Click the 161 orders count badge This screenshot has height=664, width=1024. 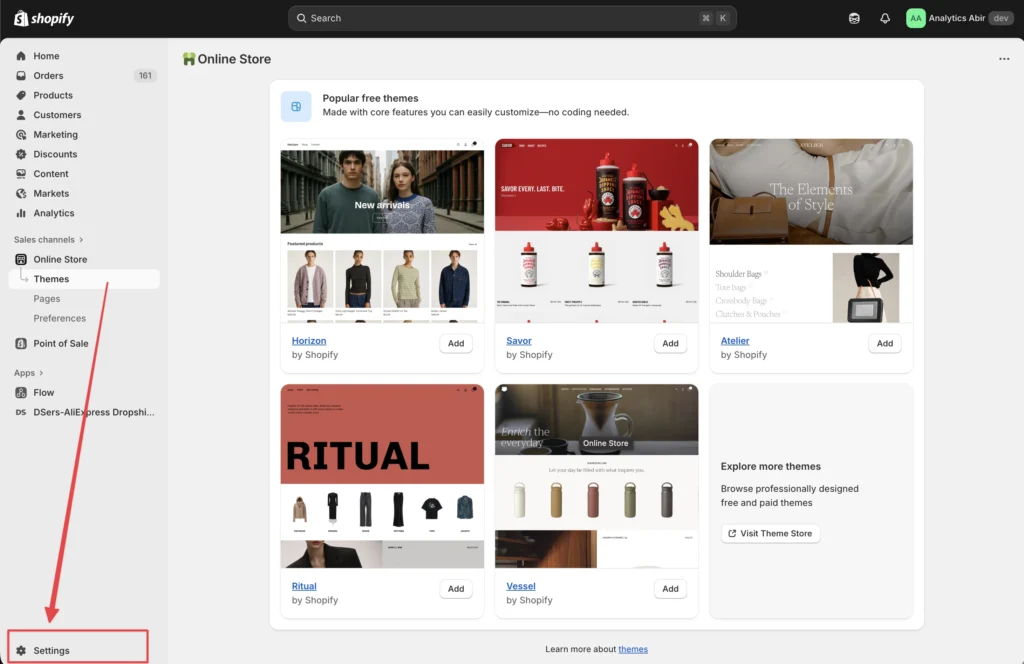click(145, 76)
